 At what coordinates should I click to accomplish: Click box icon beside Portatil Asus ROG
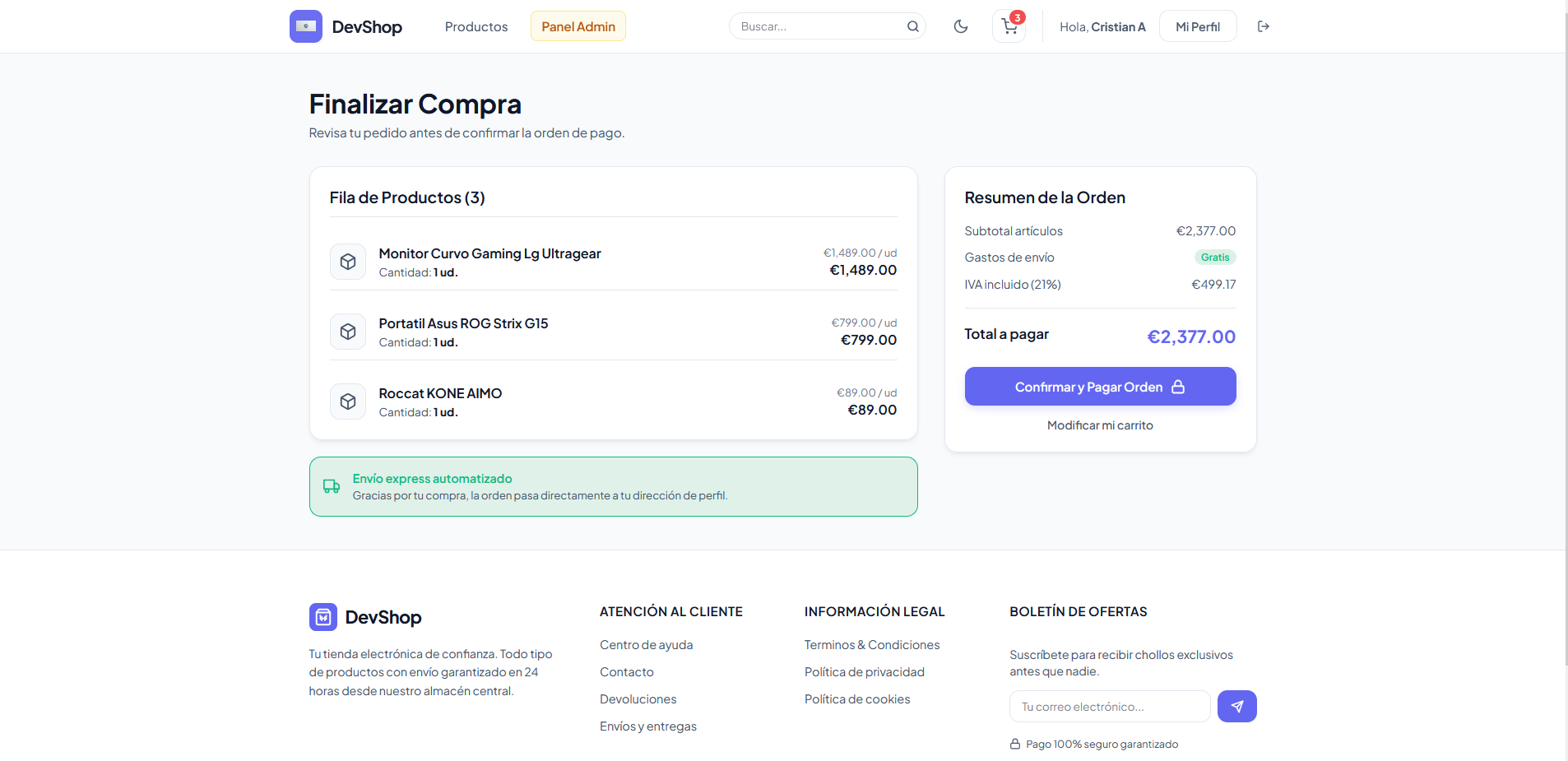348,332
